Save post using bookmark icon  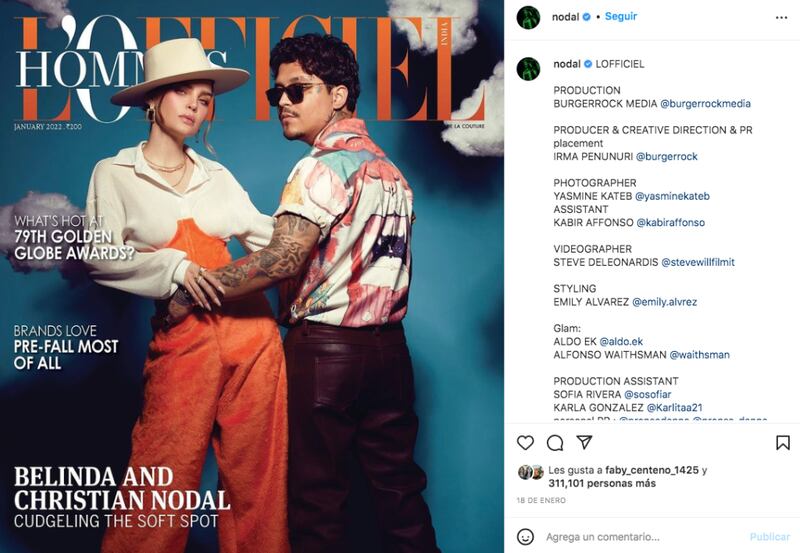click(783, 442)
